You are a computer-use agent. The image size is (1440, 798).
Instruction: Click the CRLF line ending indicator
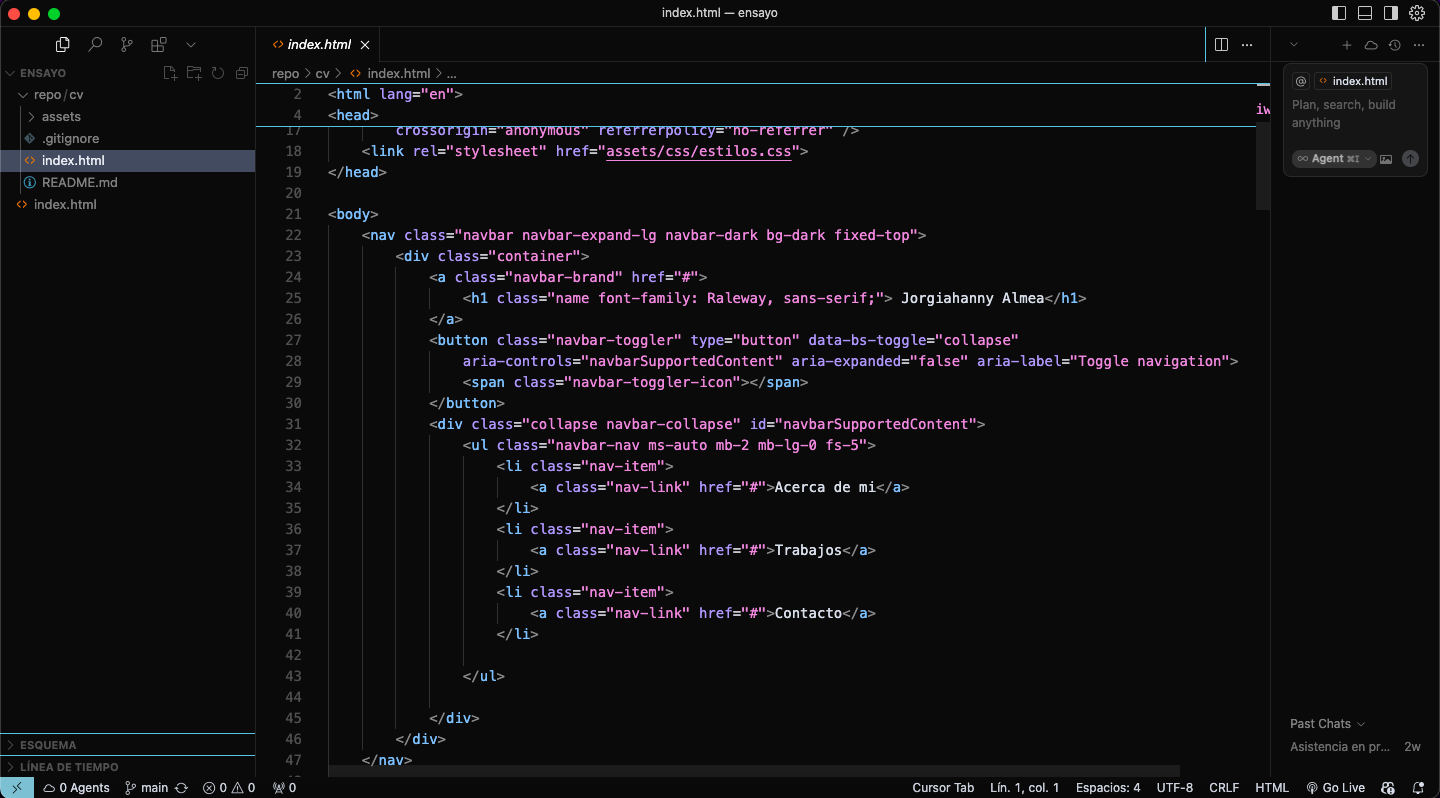(1224, 788)
